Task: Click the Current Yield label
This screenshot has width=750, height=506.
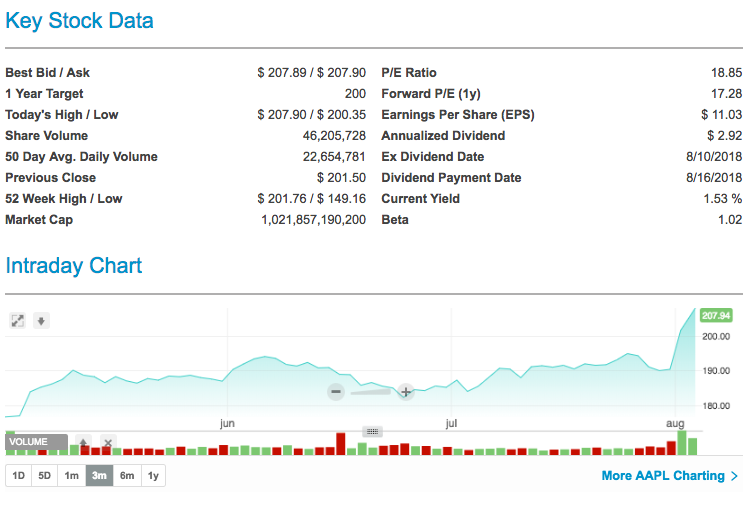Action: tap(420, 199)
